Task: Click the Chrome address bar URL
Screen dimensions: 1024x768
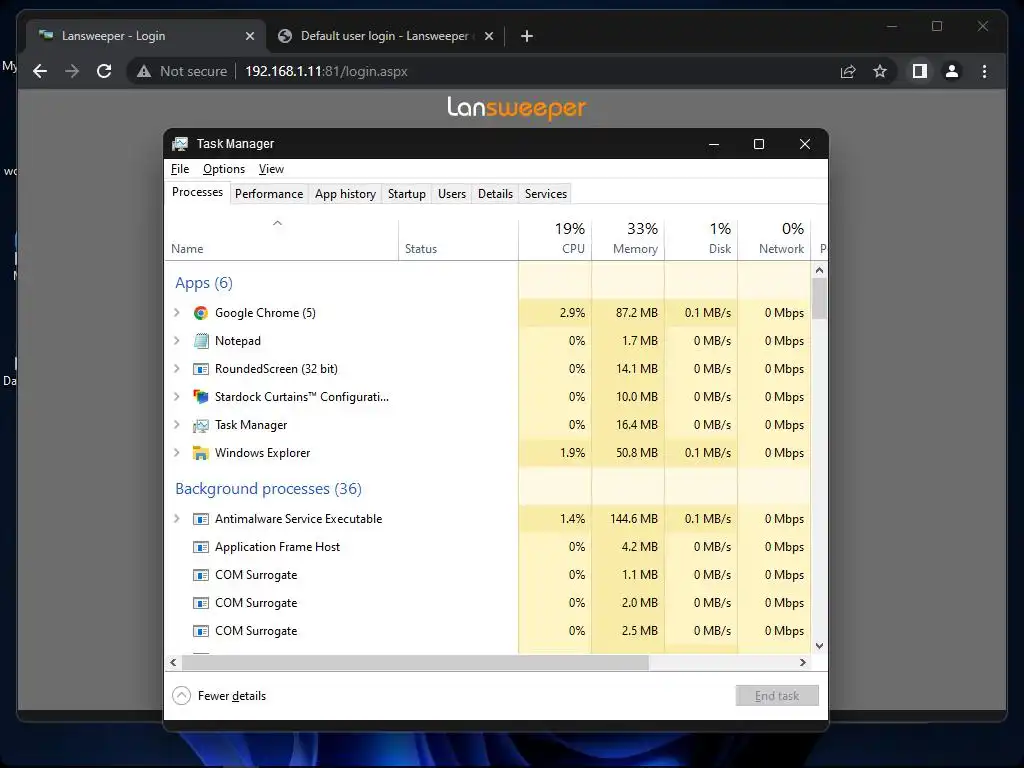Action: [326, 71]
